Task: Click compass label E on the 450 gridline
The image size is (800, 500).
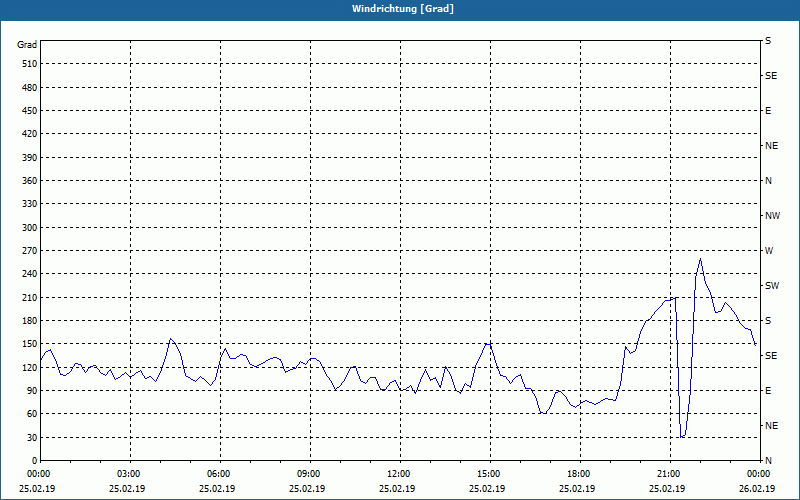Action: coord(768,111)
